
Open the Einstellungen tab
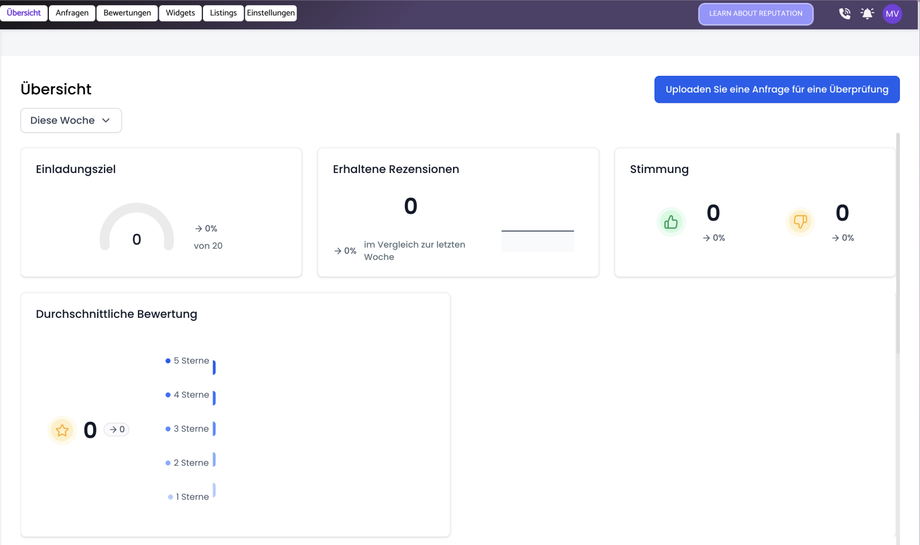[271, 13]
